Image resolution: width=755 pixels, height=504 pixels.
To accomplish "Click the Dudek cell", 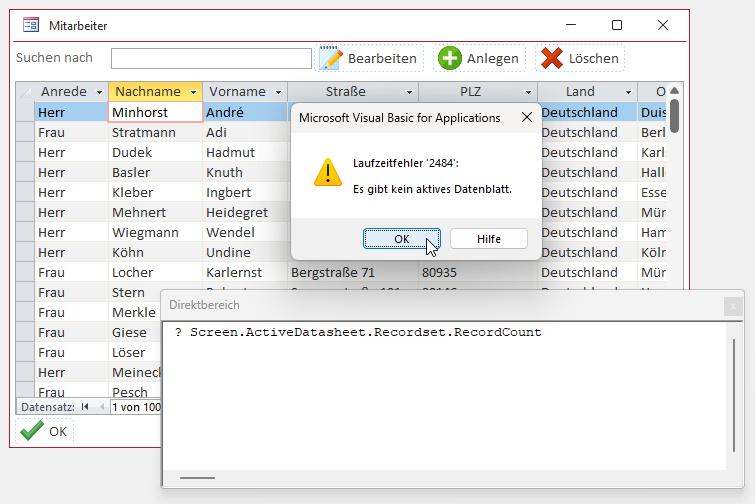I will 155,153.
